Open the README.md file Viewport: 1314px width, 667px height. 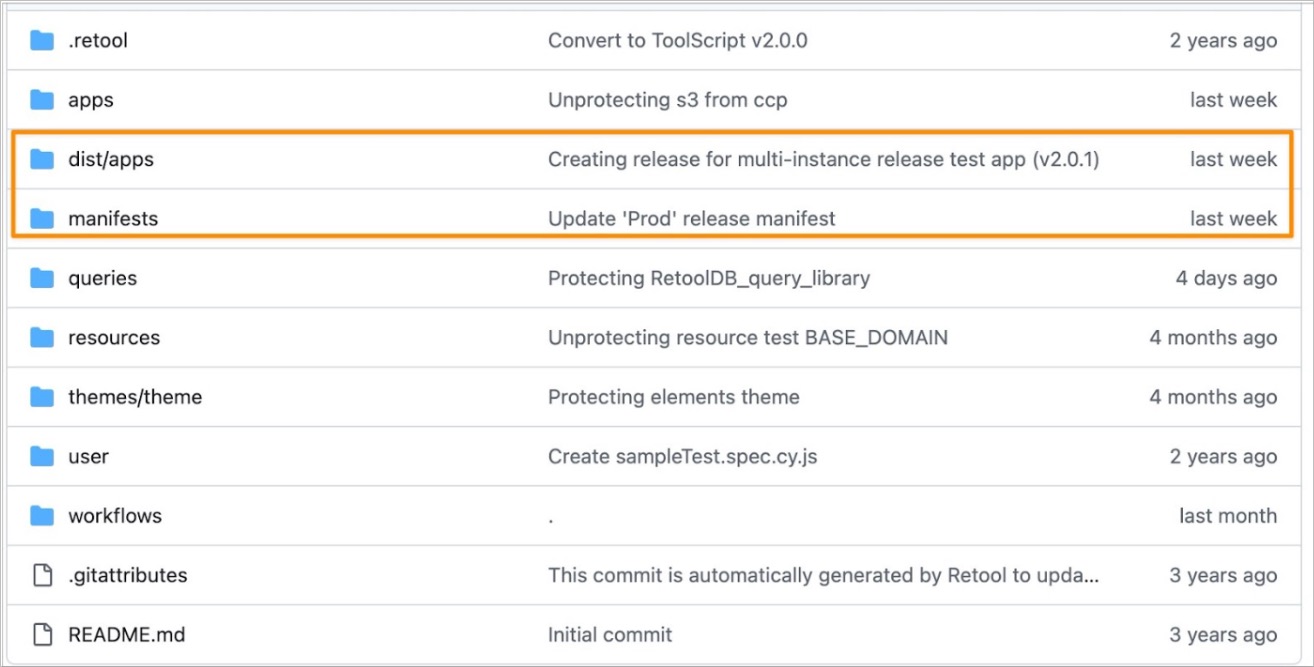[x=126, y=634]
